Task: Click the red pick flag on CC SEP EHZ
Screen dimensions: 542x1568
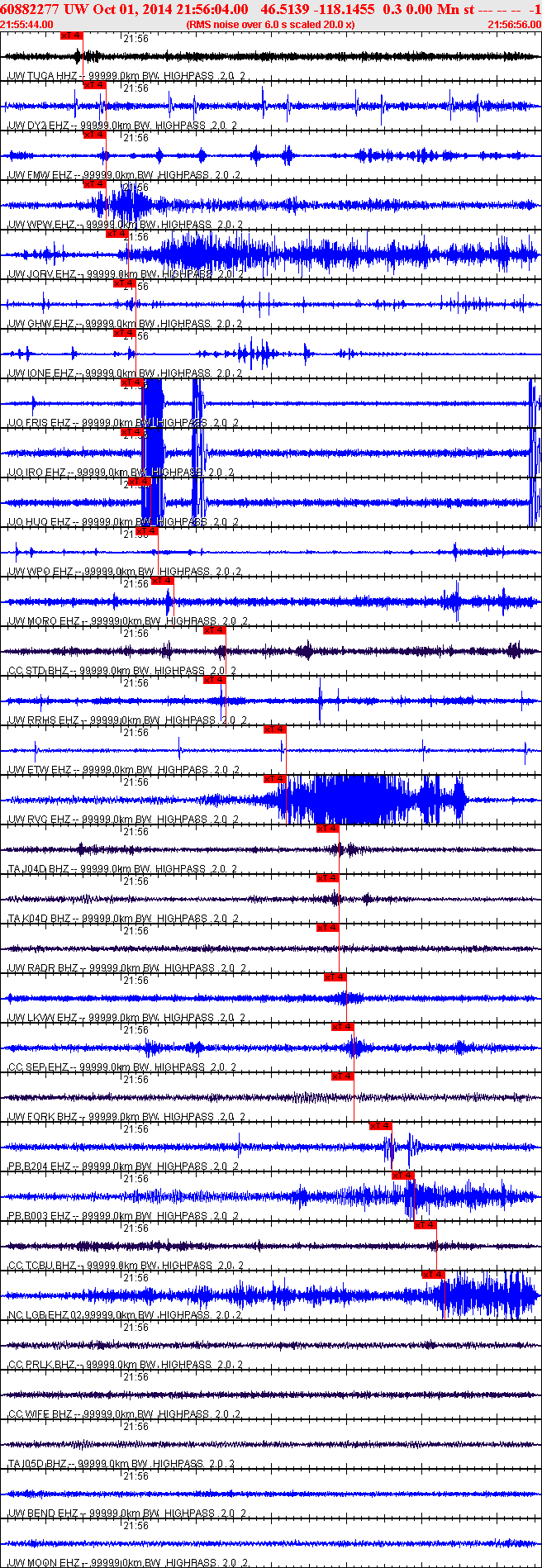Action: tap(342, 1027)
